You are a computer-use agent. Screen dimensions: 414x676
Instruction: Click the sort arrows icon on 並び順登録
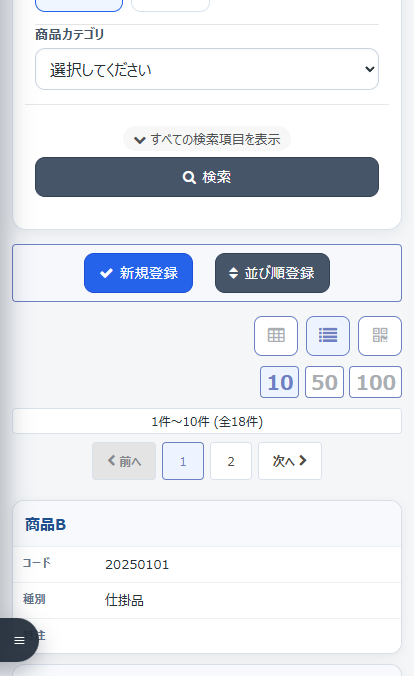[233, 273]
